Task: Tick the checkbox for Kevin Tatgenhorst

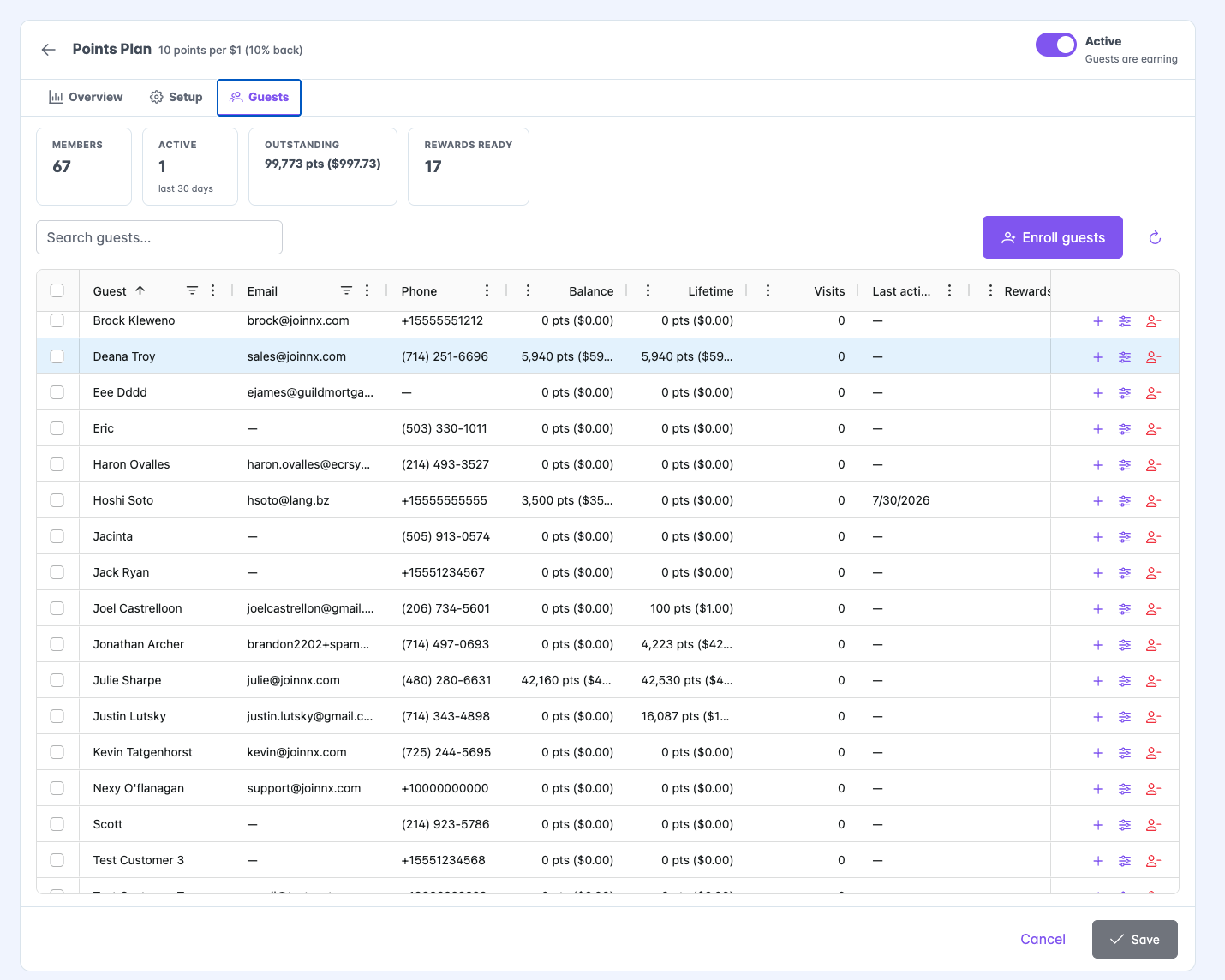Action: coord(57,752)
